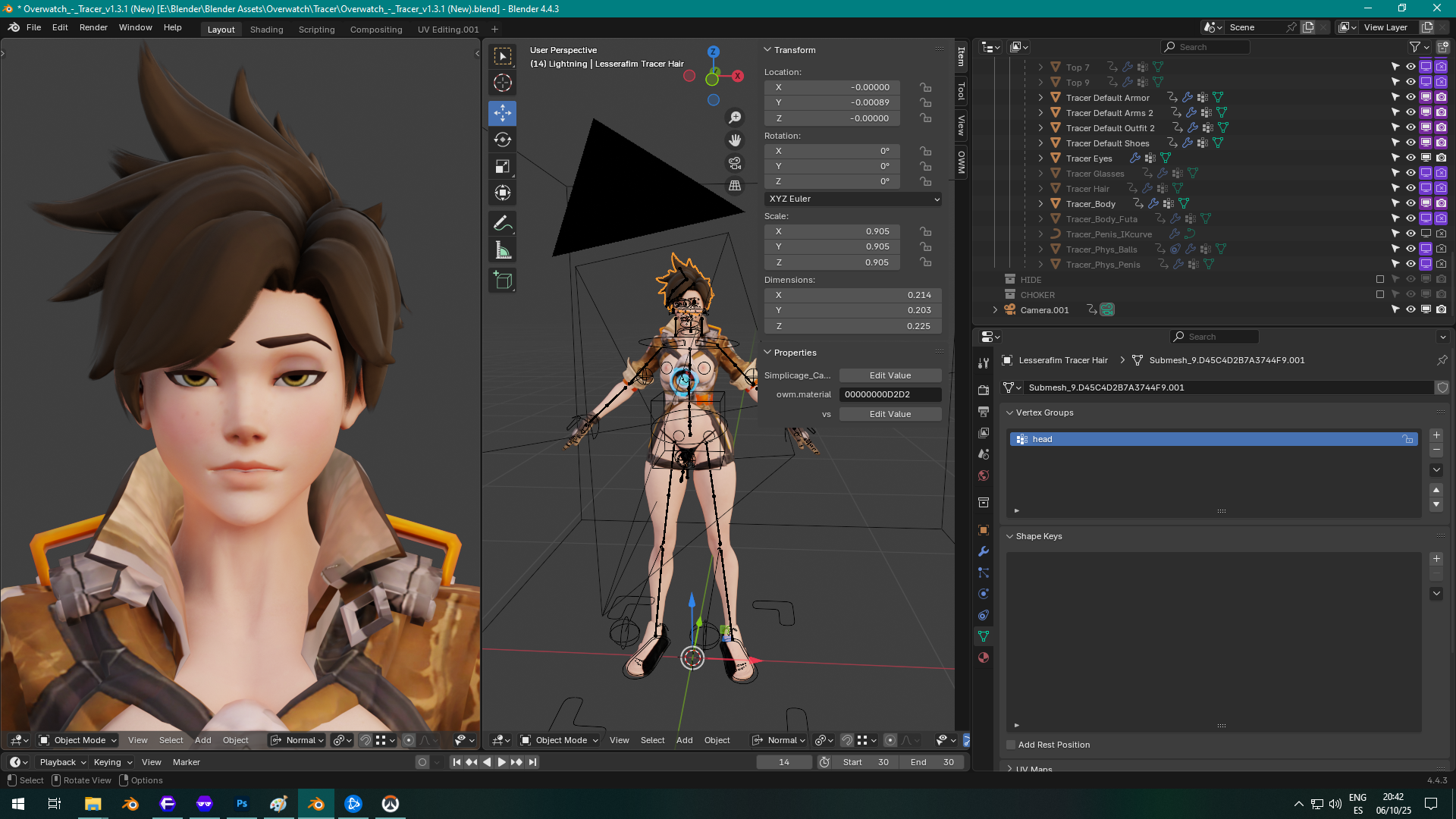Expand Camera.001 in outliner
Screen dimensions: 1456x819
(x=995, y=309)
